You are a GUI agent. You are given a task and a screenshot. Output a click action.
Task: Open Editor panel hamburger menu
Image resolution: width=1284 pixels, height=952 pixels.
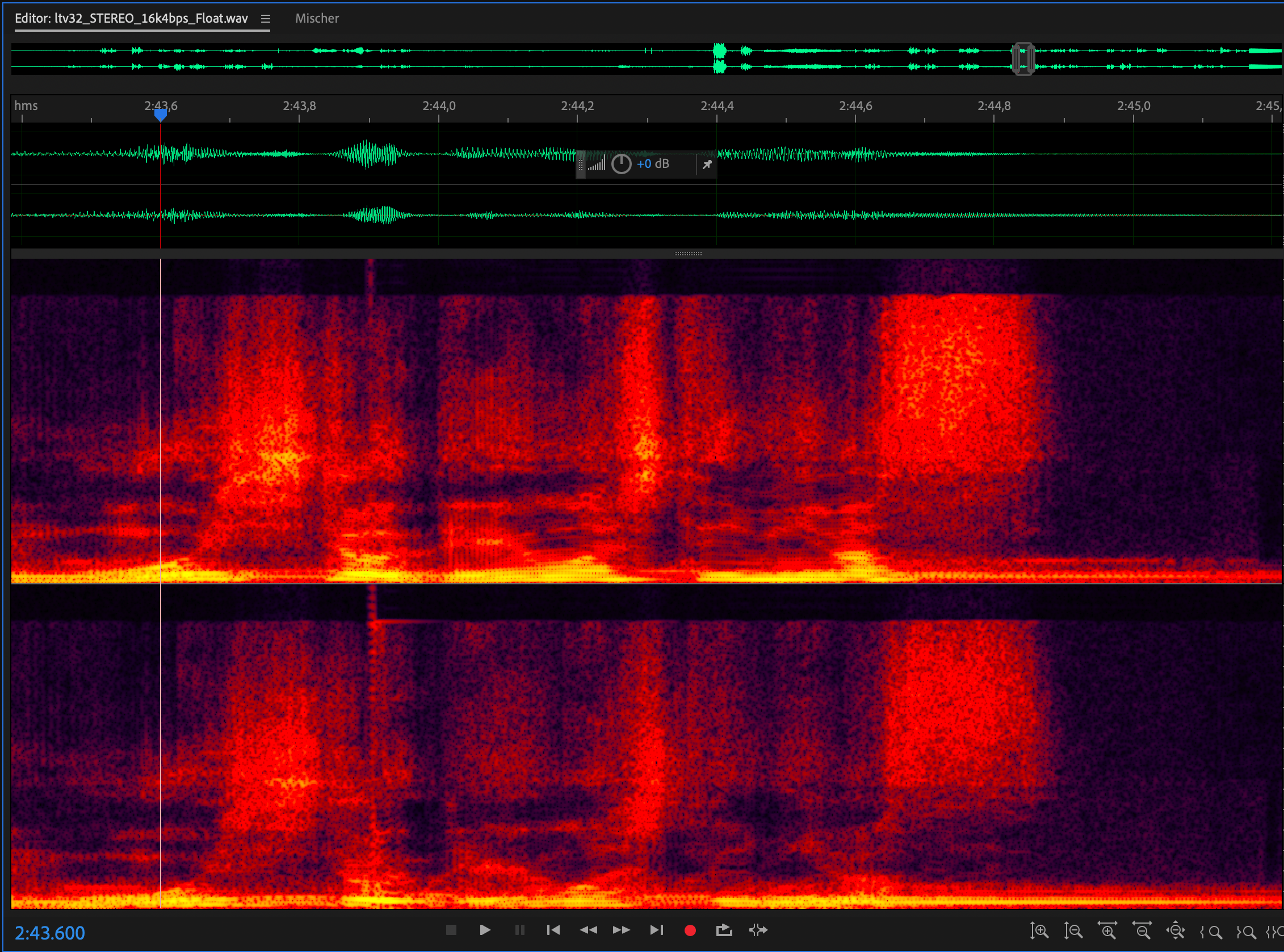tap(265, 19)
